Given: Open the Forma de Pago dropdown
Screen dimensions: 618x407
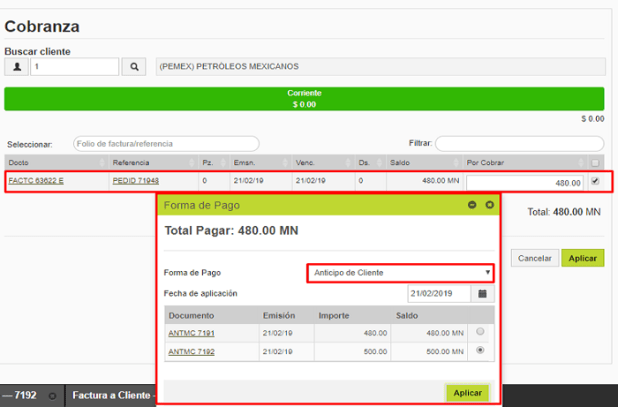Looking at the screenshot, I should [x=401, y=272].
